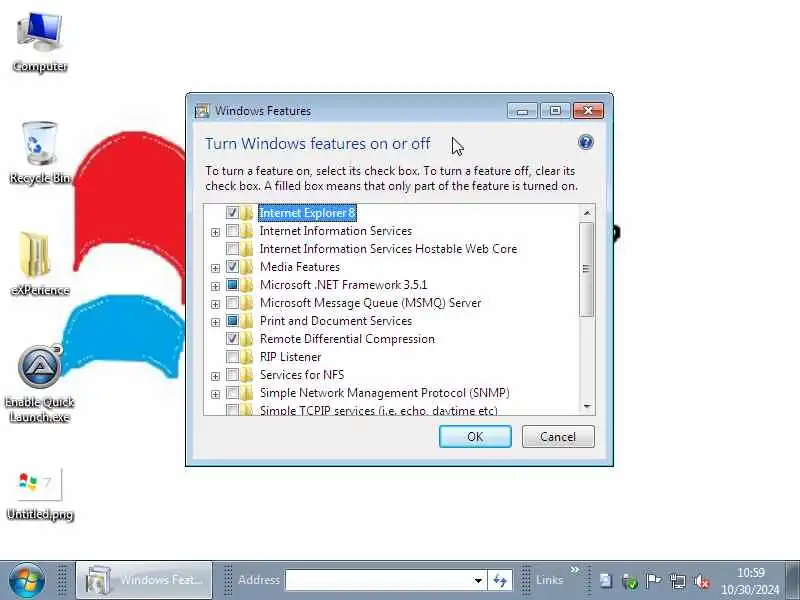Enable Internet Information Services Hostable Web Core
Image resolution: width=800 pixels, height=600 pixels.
click(232, 249)
